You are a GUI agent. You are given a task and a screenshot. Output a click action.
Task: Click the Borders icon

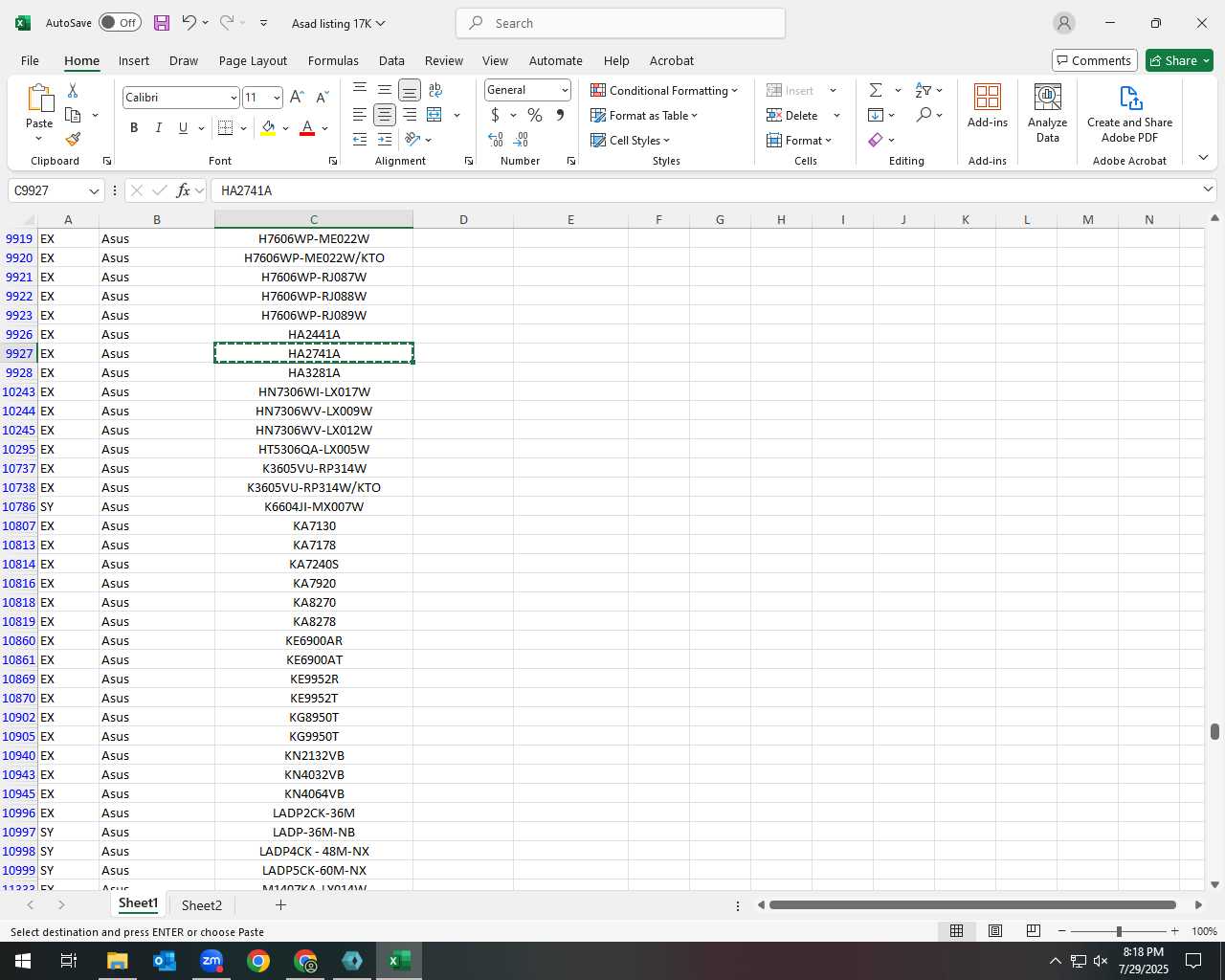tap(226, 128)
